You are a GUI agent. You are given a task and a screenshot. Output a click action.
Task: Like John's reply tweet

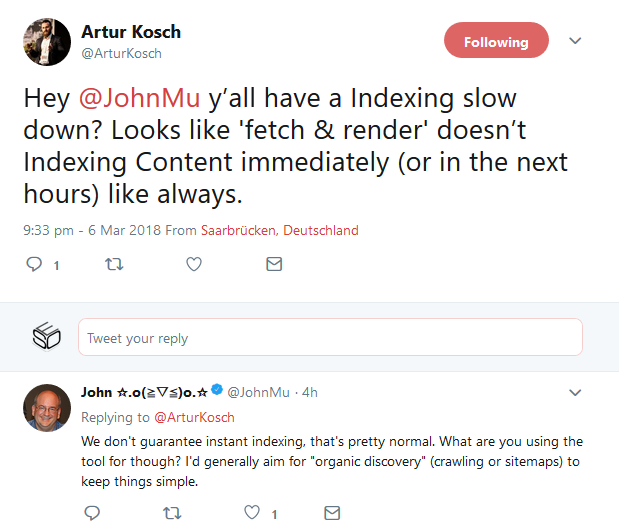point(252,513)
